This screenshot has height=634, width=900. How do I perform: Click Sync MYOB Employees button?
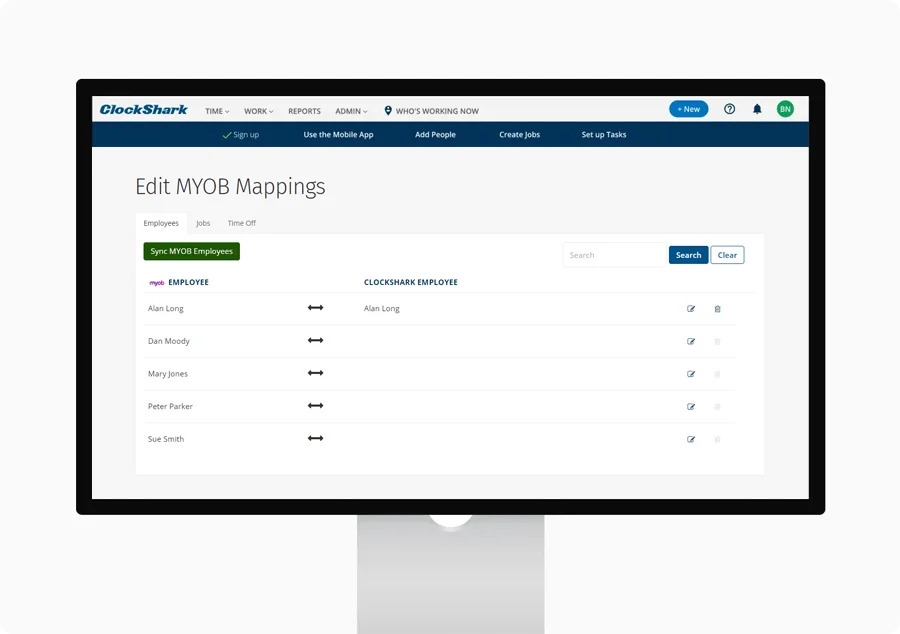coord(192,251)
